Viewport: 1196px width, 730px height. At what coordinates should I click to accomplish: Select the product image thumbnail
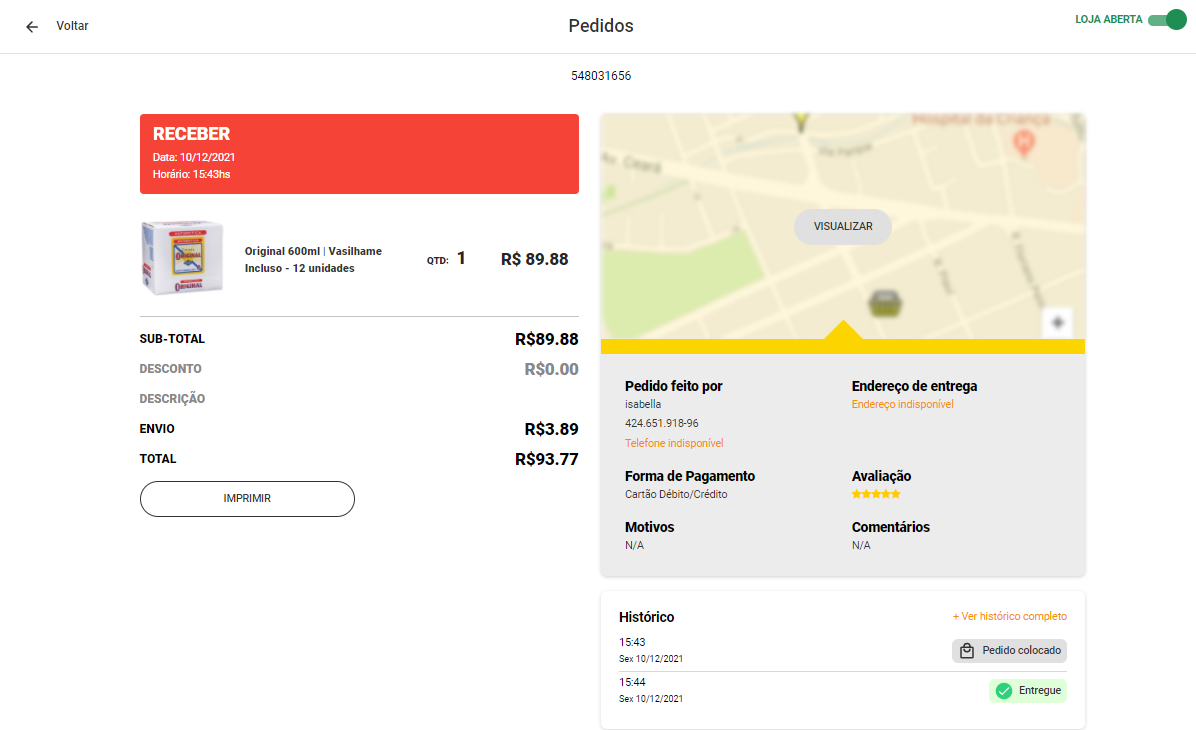pos(182,258)
